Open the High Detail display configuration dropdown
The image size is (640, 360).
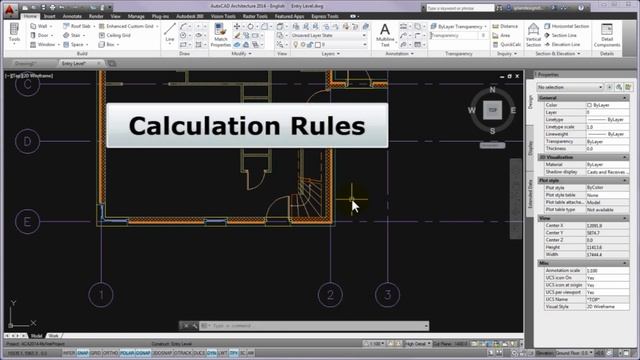(417, 344)
